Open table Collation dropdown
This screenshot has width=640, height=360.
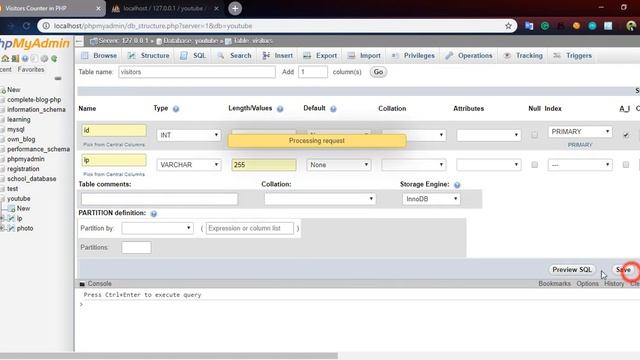(320, 199)
